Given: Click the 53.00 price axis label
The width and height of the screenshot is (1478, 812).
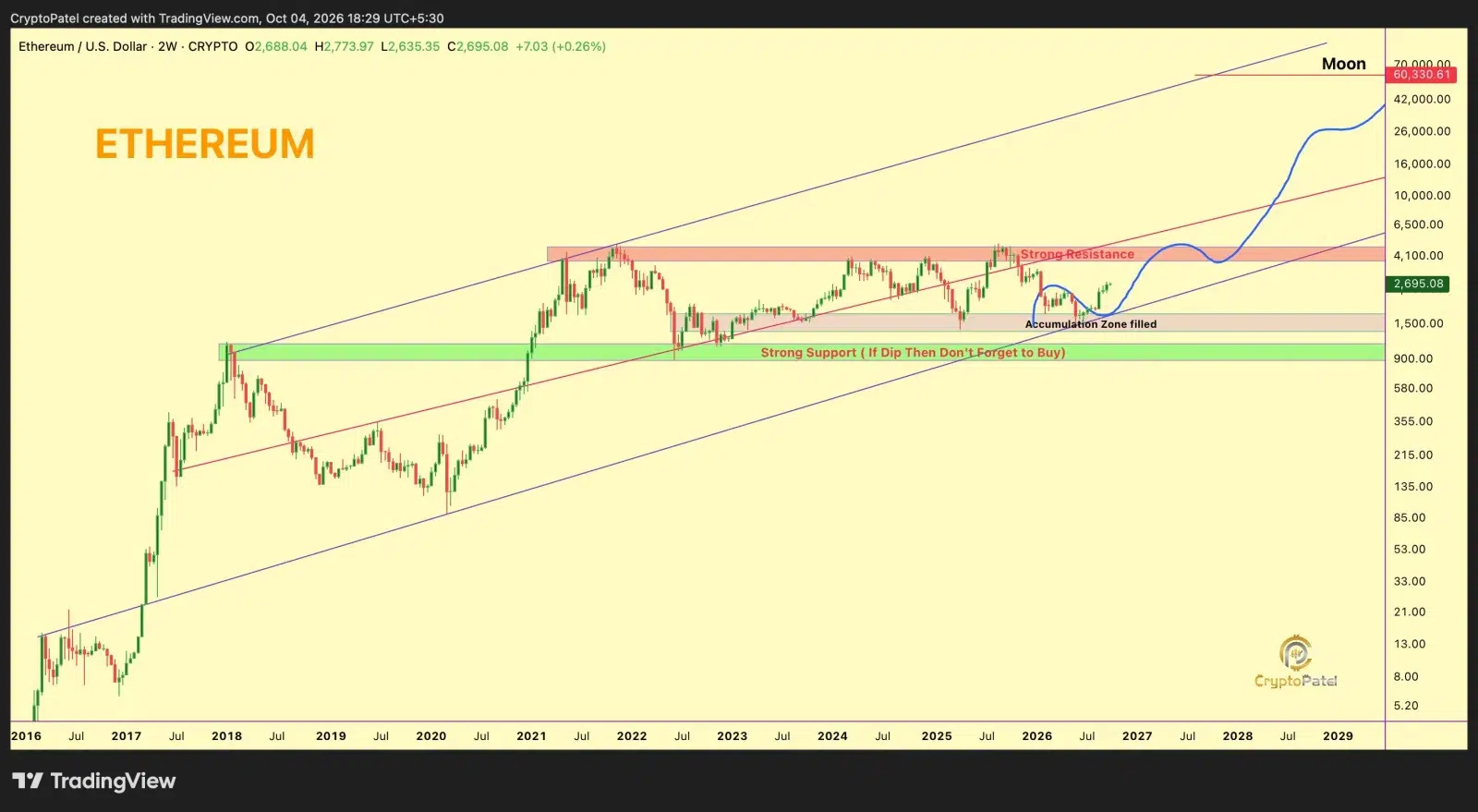Looking at the screenshot, I should [1410, 549].
